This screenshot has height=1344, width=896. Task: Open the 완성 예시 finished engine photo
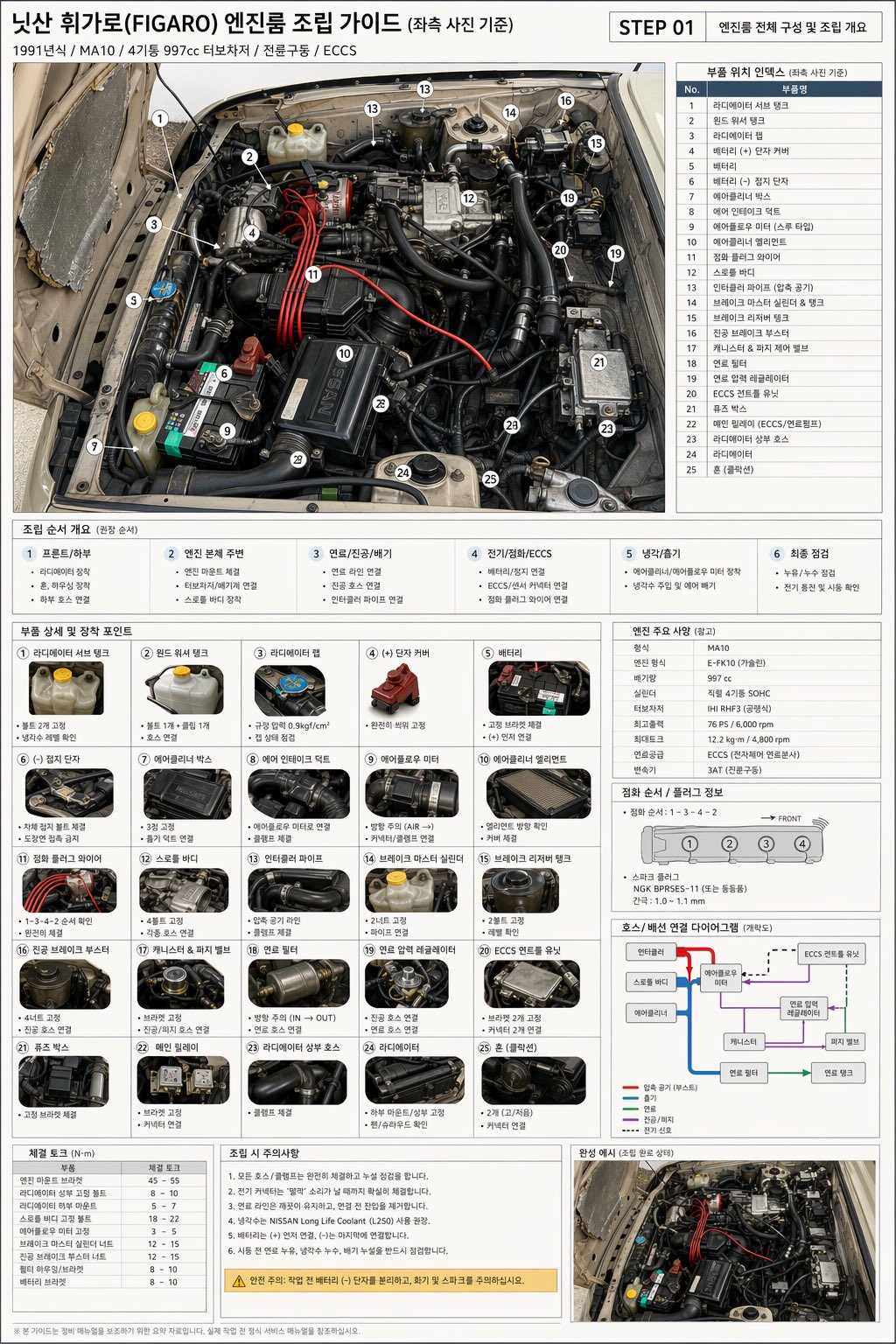pyautogui.click(x=724, y=1241)
